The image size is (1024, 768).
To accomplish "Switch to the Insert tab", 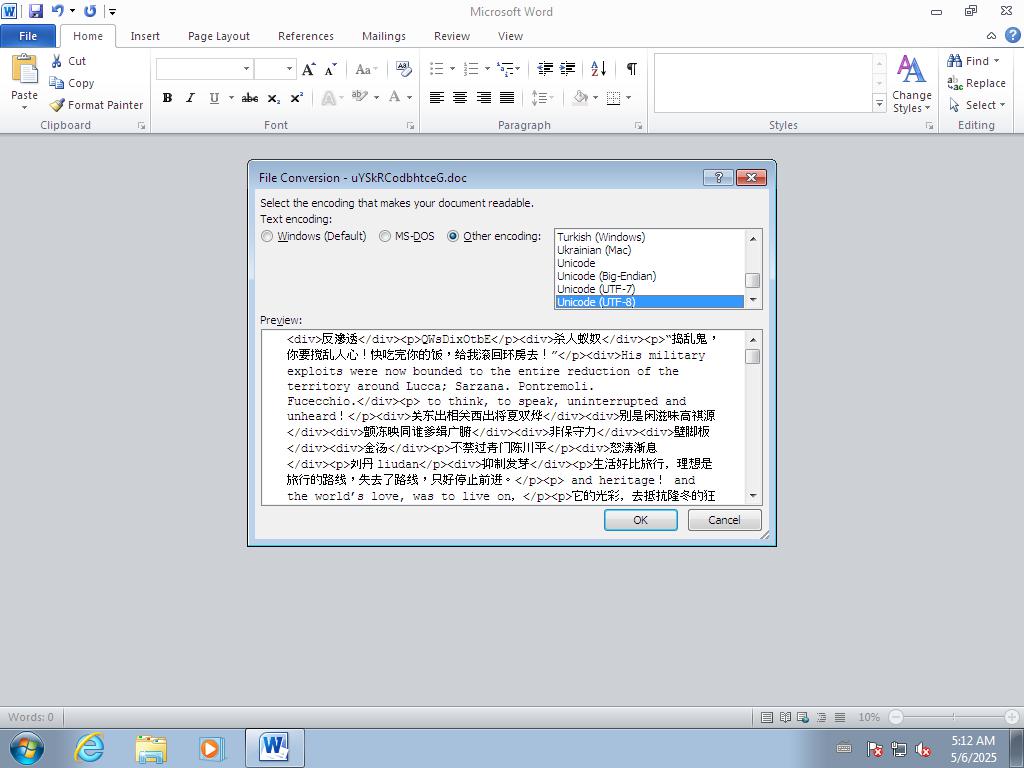I will [x=145, y=36].
